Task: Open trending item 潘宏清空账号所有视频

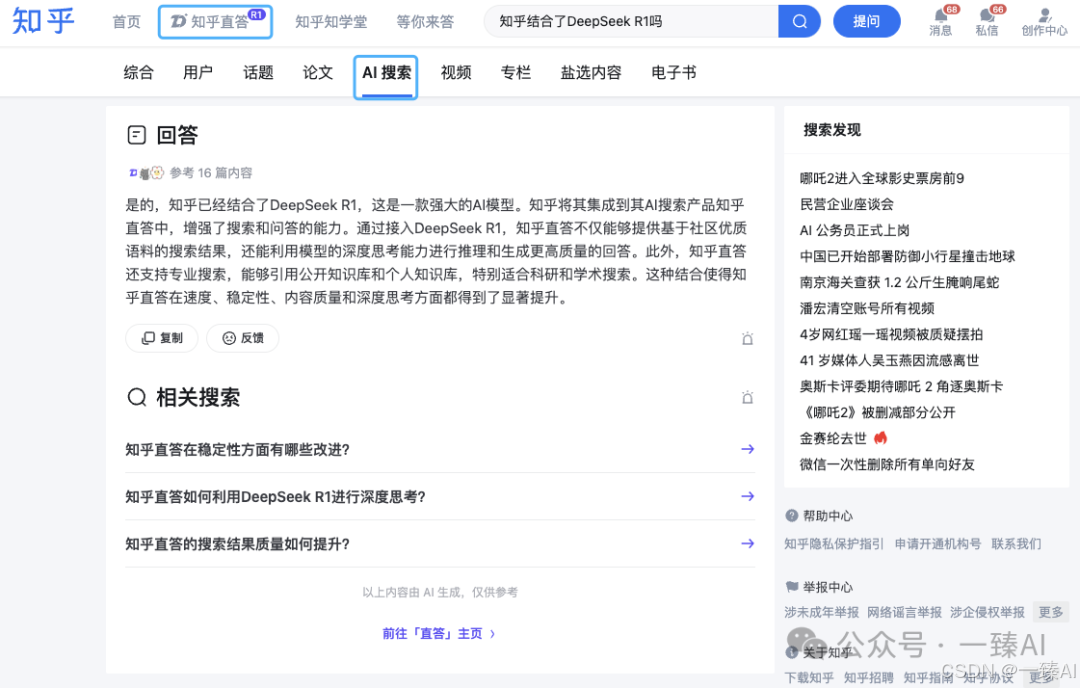Action: [867, 309]
